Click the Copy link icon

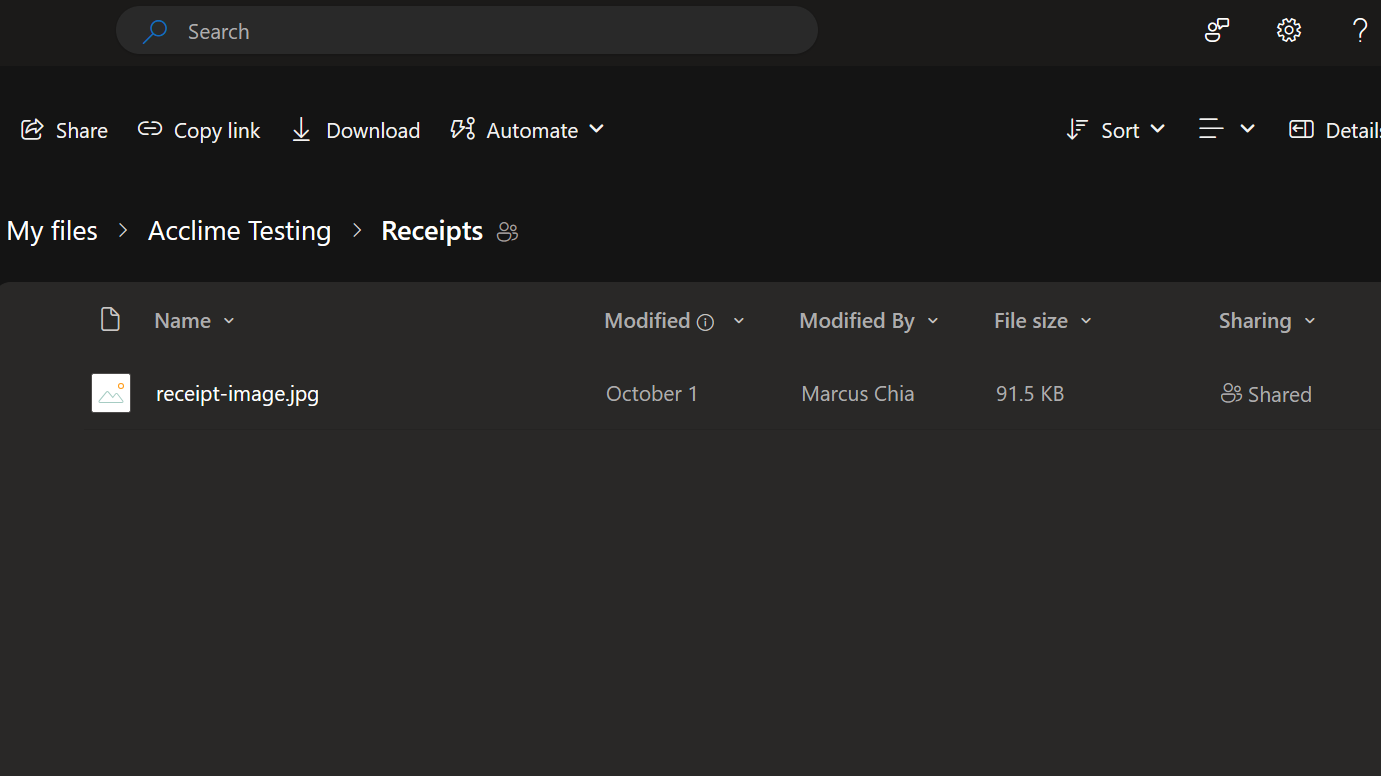(x=149, y=130)
